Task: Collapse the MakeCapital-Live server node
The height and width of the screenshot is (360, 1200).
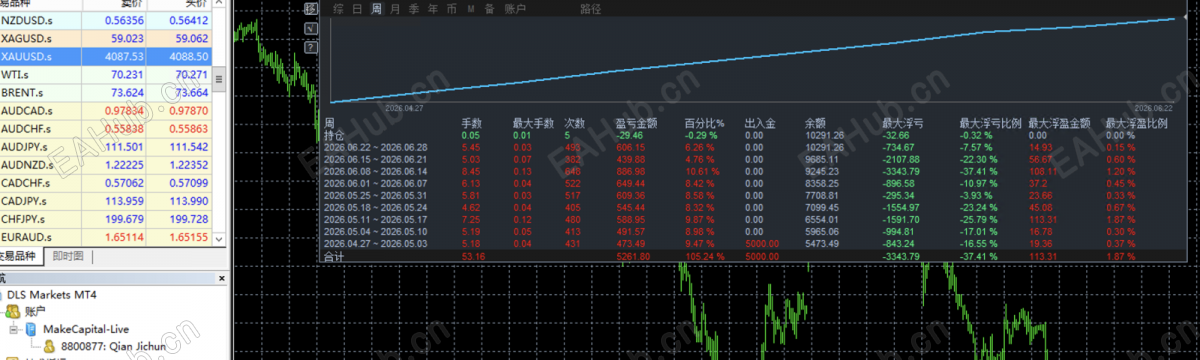Action: click(13, 329)
